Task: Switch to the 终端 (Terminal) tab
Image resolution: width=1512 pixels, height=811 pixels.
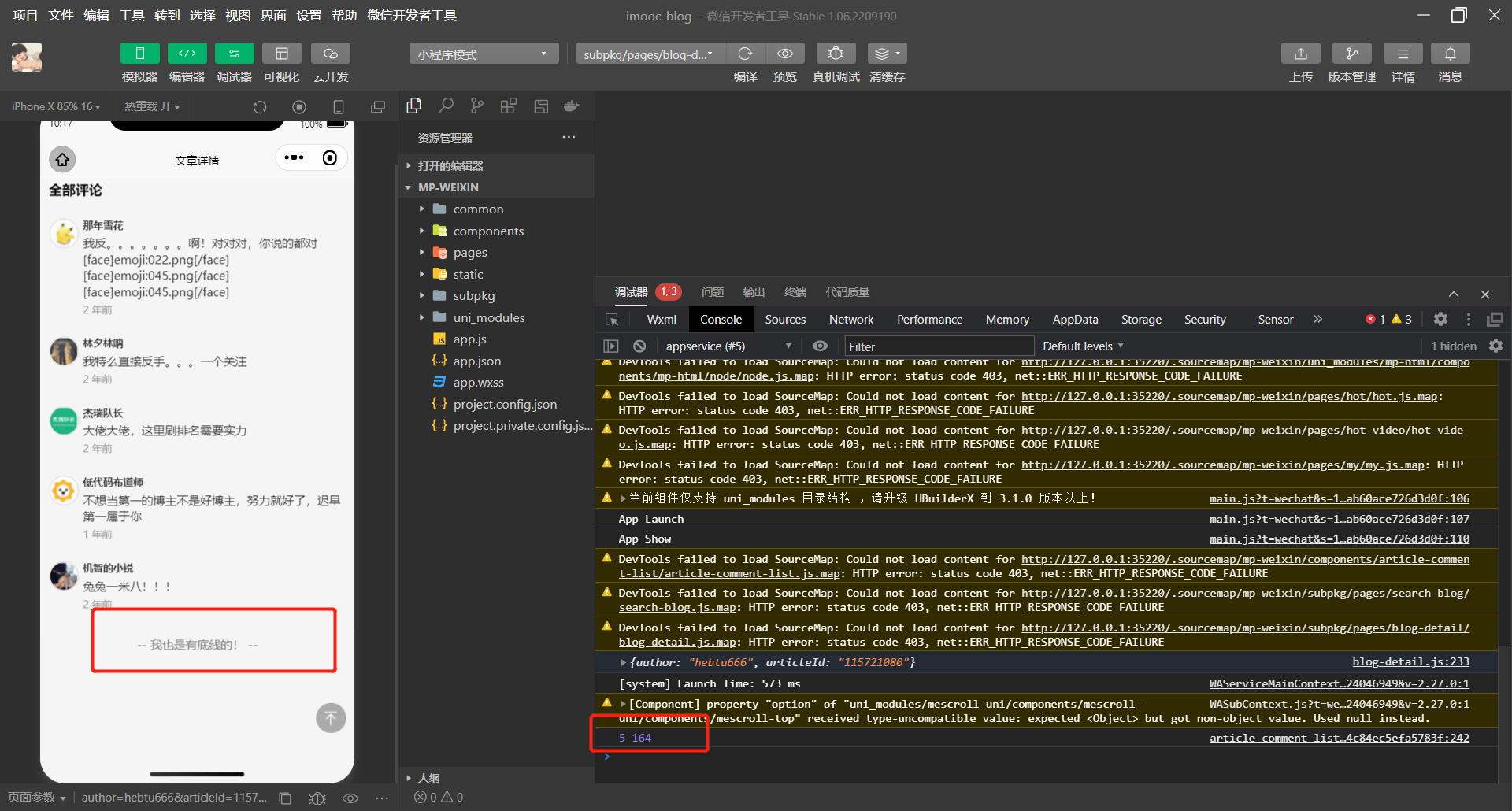Action: (795, 292)
